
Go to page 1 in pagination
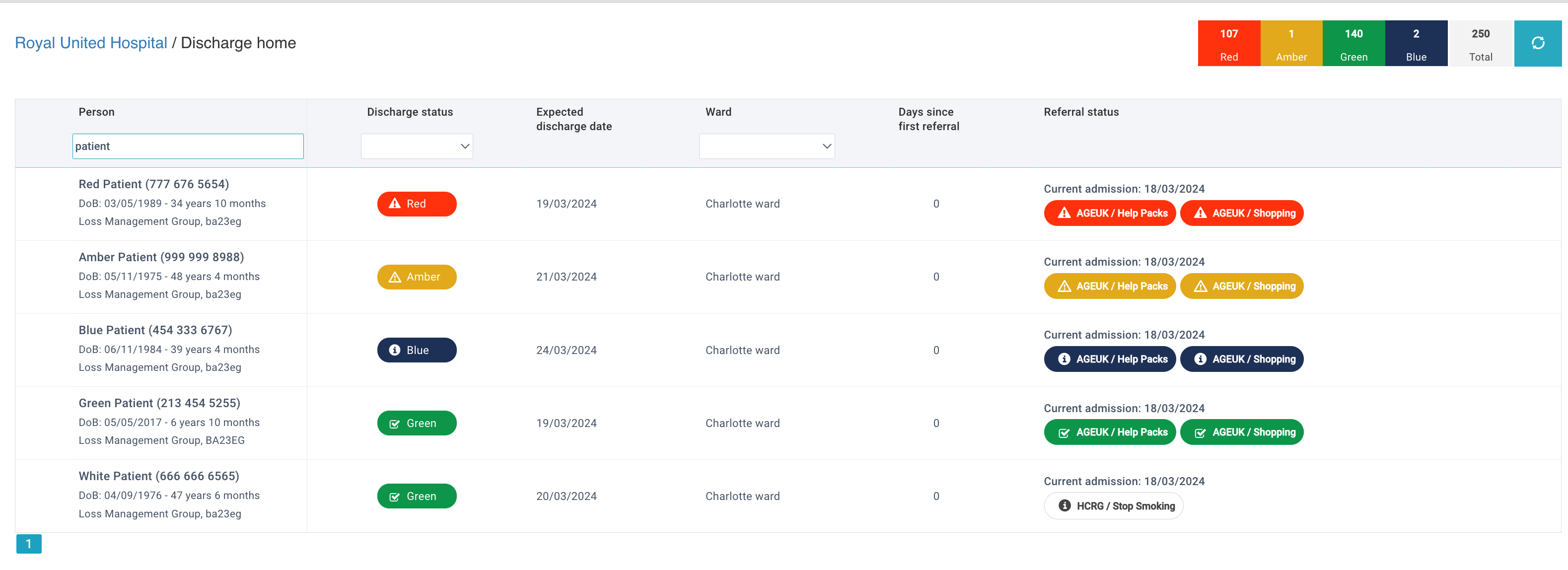tap(29, 544)
